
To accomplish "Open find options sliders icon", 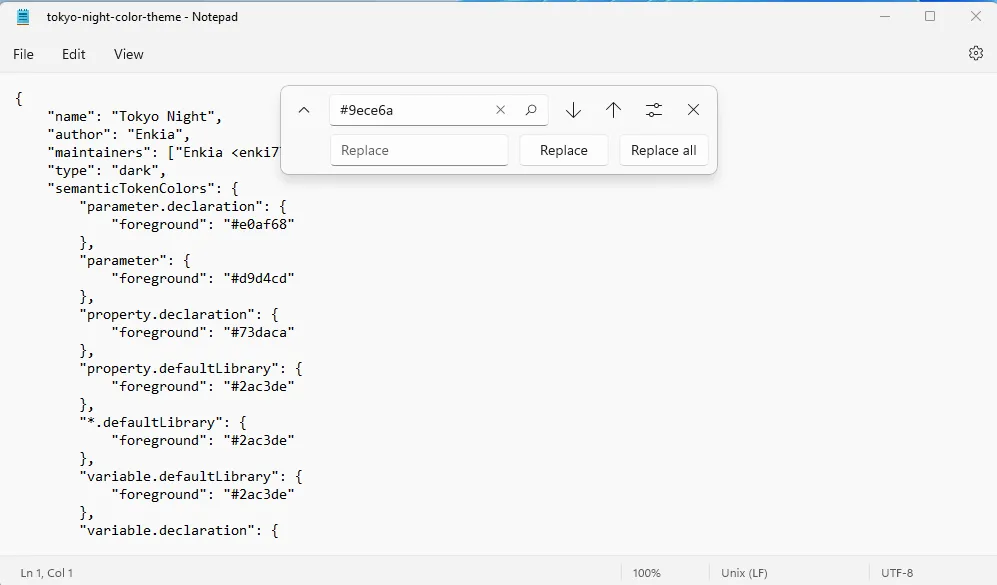I will pos(654,110).
